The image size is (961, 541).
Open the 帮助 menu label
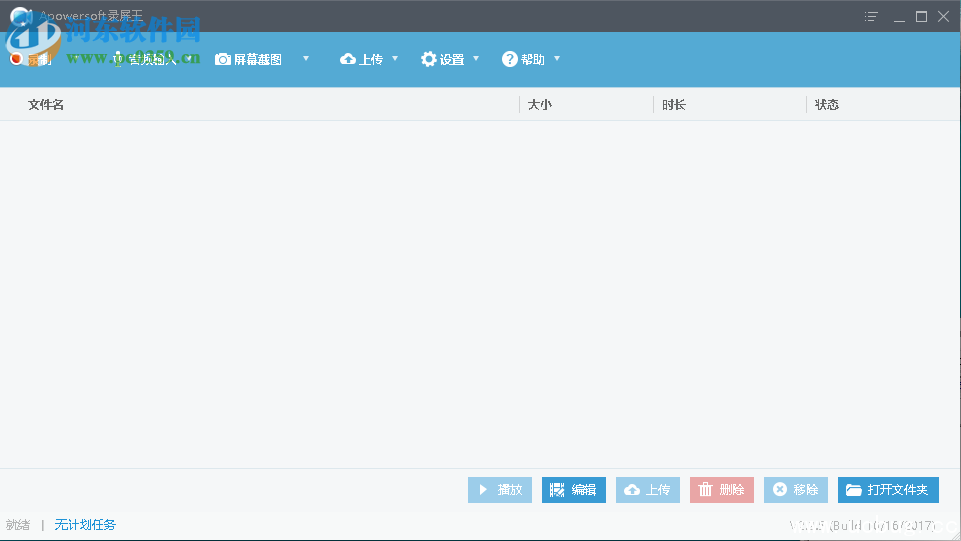click(x=533, y=59)
